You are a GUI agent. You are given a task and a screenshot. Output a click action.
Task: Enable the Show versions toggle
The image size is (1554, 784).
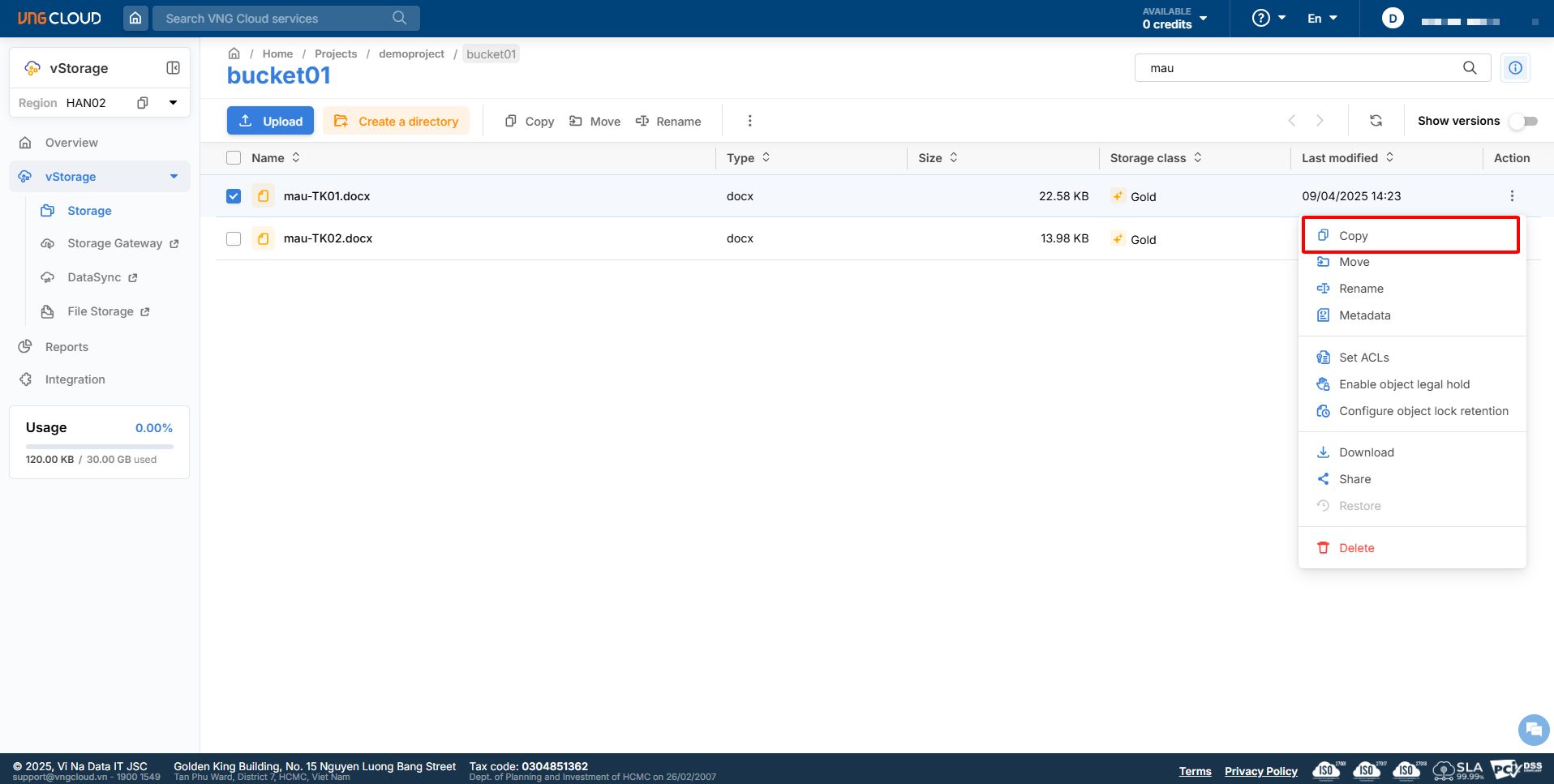1523,121
